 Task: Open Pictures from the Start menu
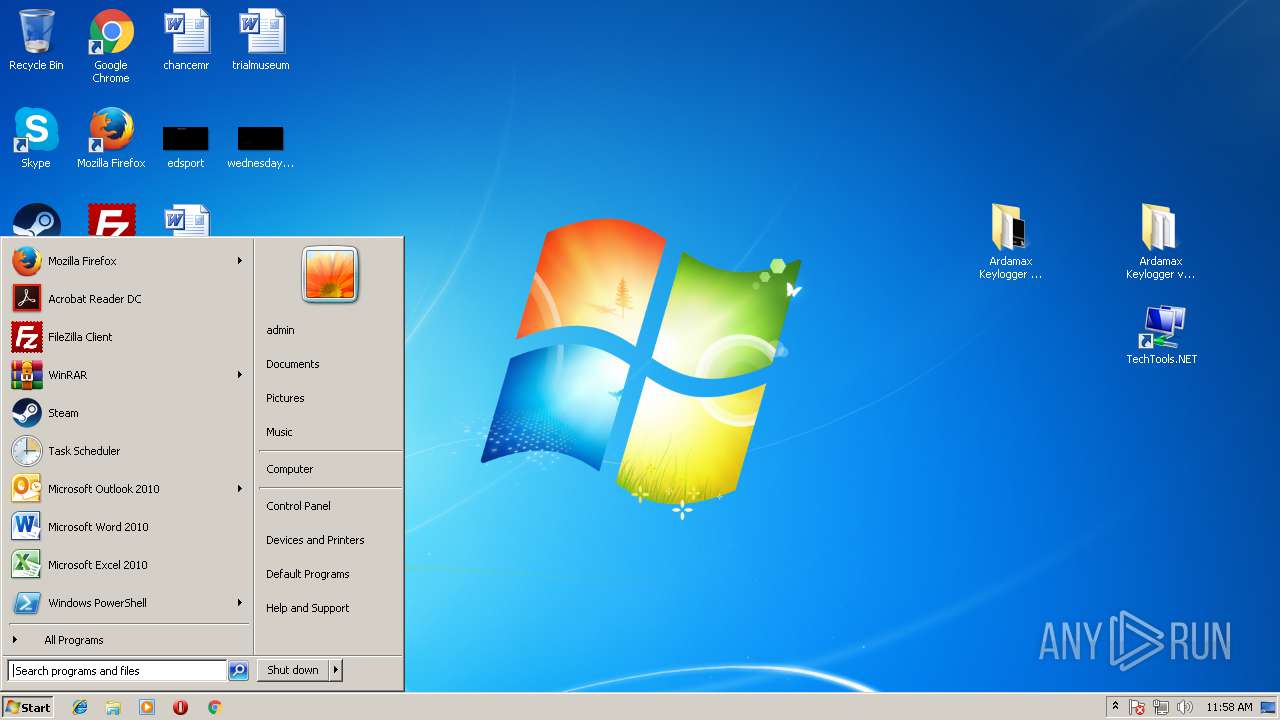329,398
